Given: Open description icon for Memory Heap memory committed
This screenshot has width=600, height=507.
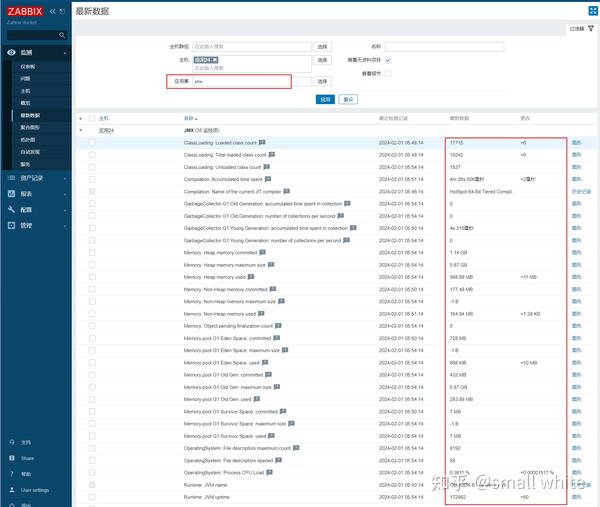Looking at the screenshot, I should point(262,253).
